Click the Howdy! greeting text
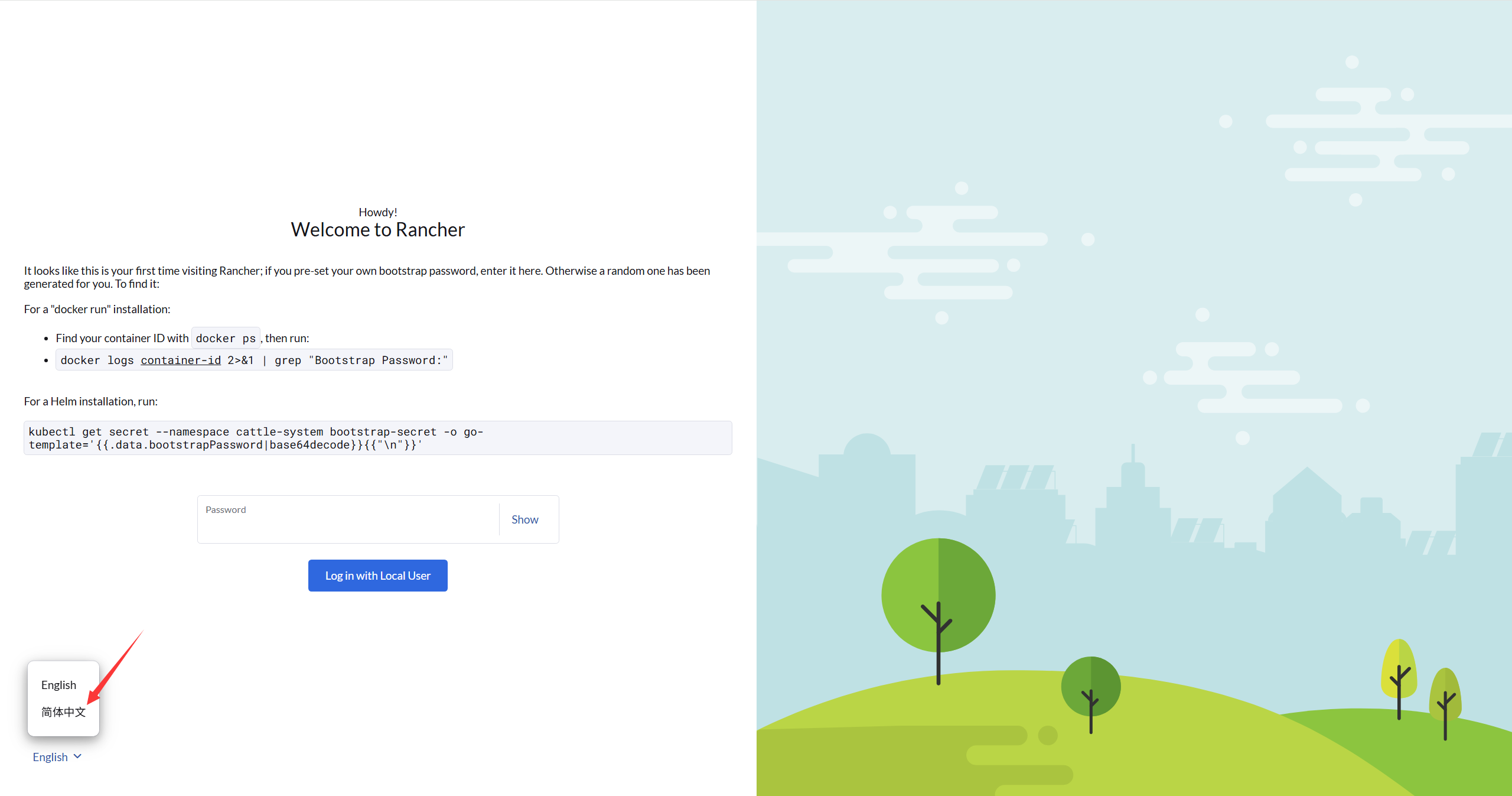 (377, 212)
